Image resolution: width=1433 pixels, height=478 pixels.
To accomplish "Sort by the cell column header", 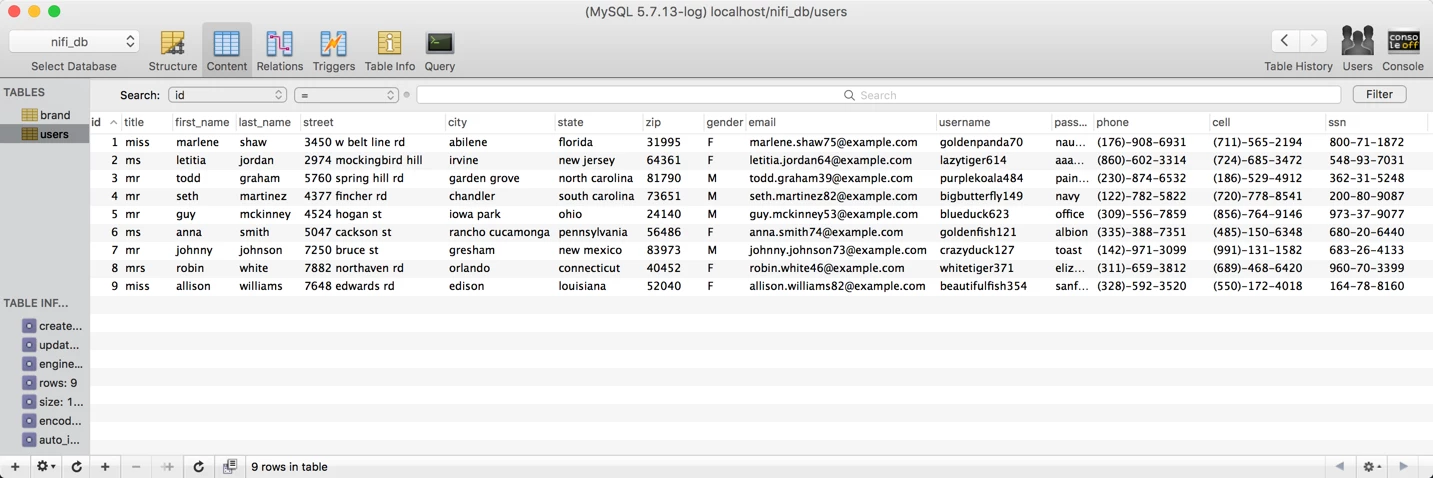I will (1267, 122).
